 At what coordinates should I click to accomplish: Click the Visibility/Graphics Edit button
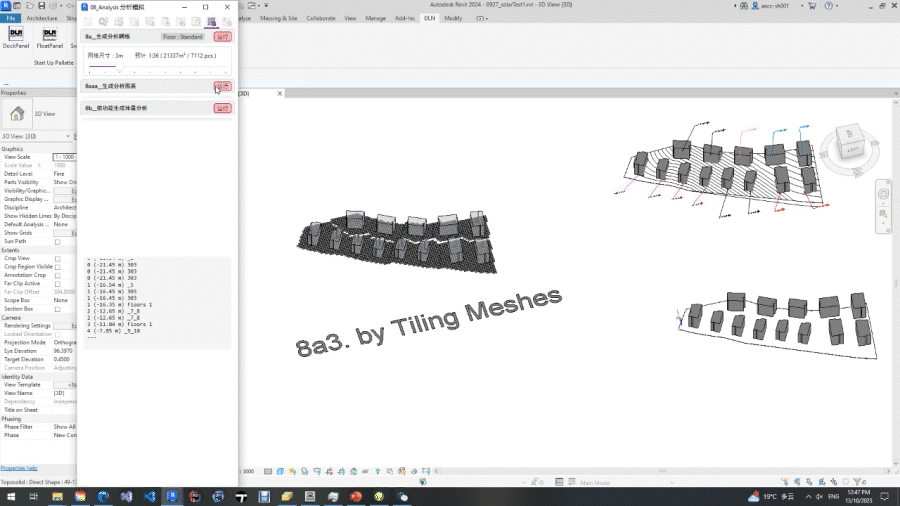coord(65,191)
